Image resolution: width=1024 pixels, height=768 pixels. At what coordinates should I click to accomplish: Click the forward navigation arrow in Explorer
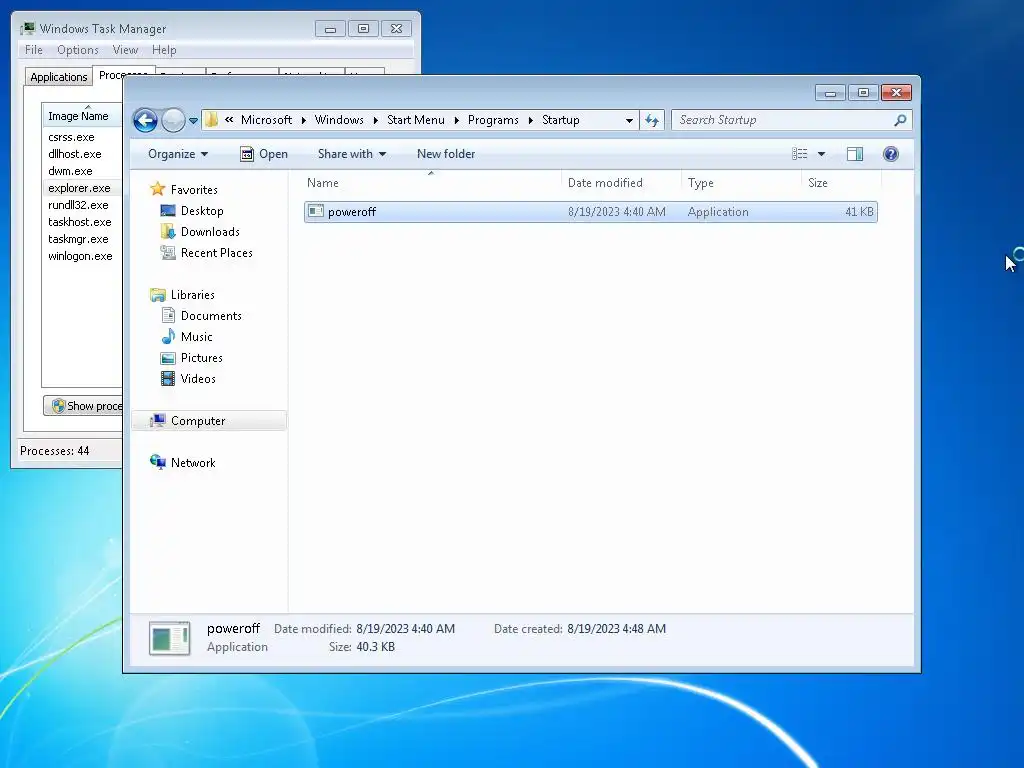click(x=173, y=120)
